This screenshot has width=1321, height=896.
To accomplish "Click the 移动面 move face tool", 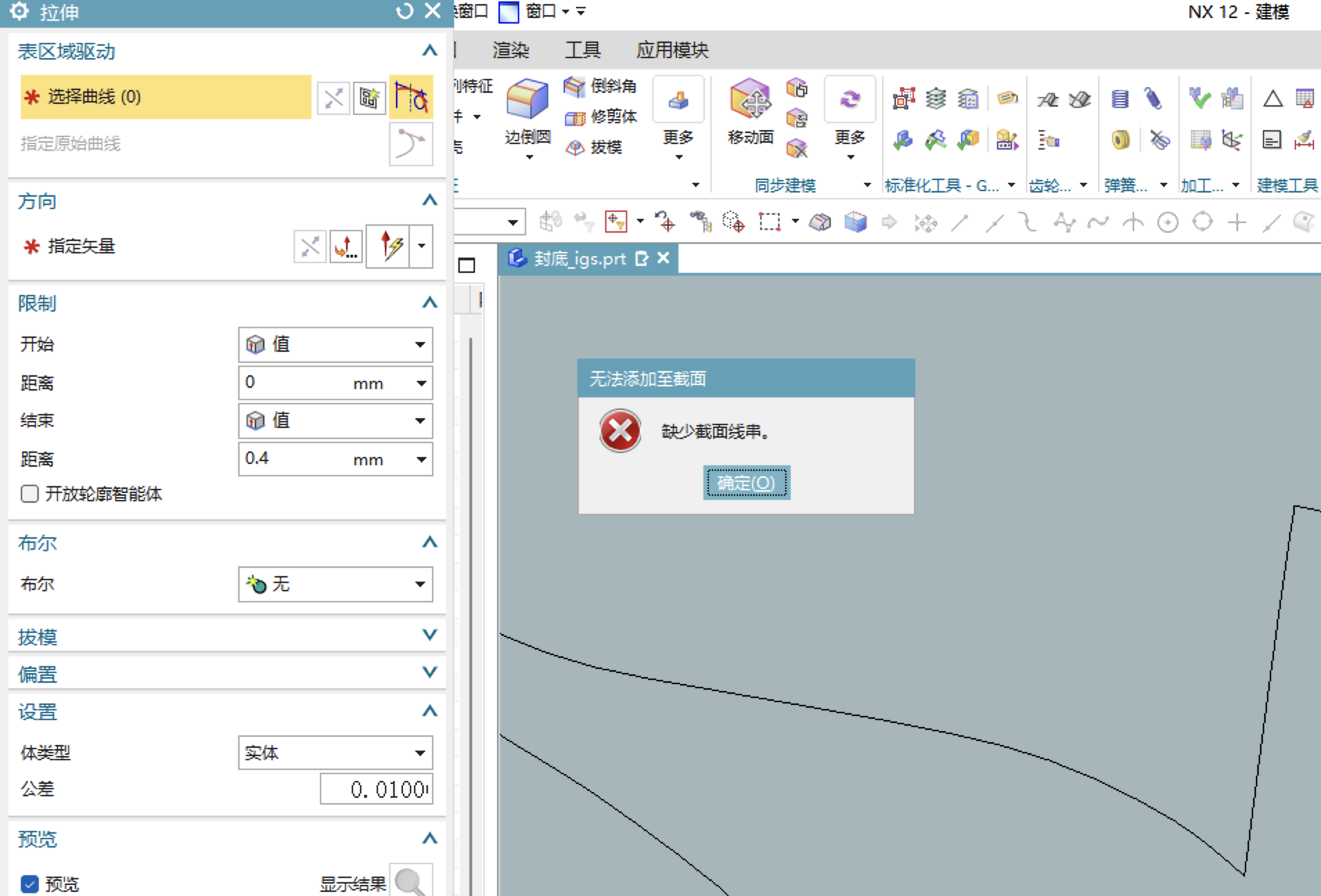I will pos(751,111).
